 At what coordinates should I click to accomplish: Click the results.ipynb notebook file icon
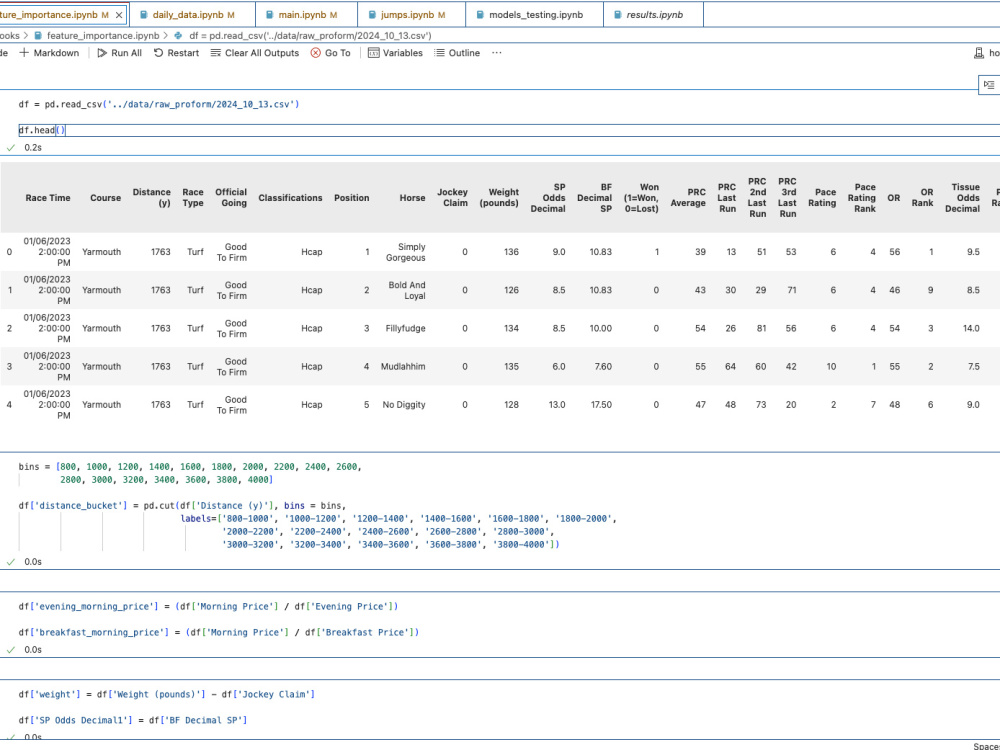617,15
